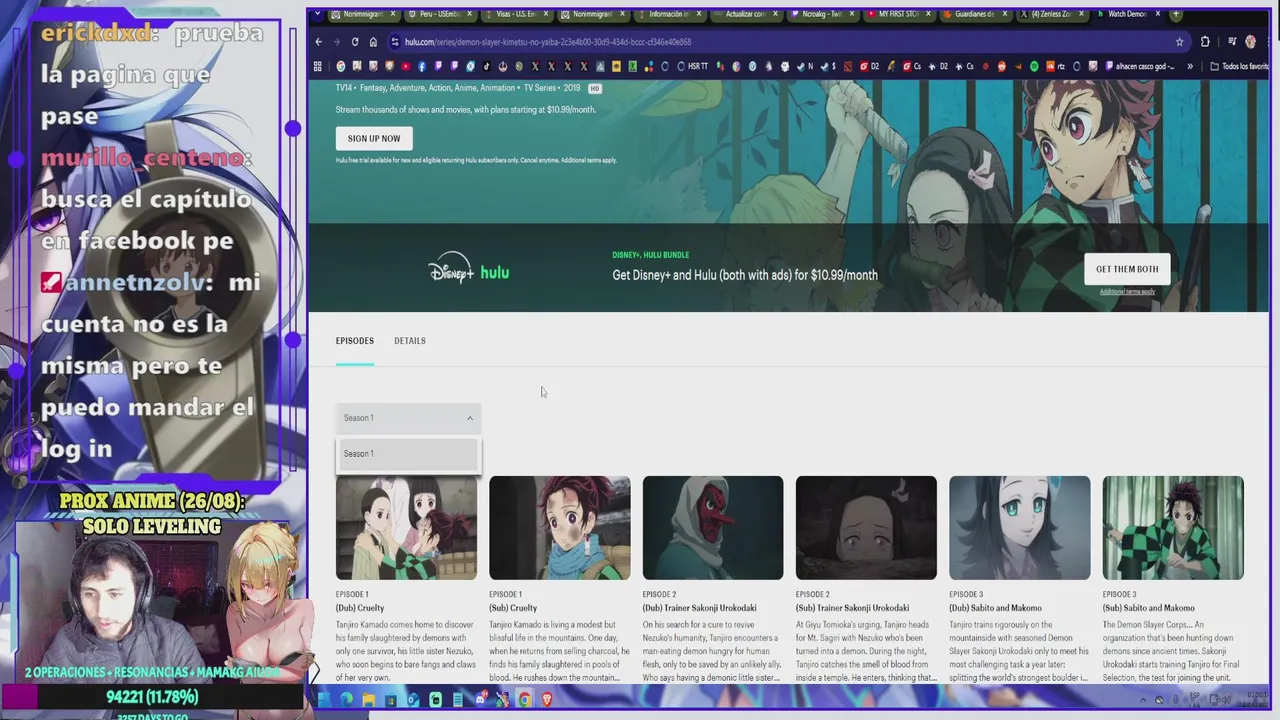The image size is (1280, 720).
Task: Open the '(Sub) Cruelty' episode thumbnail
Action: click(x=560, y=528)
